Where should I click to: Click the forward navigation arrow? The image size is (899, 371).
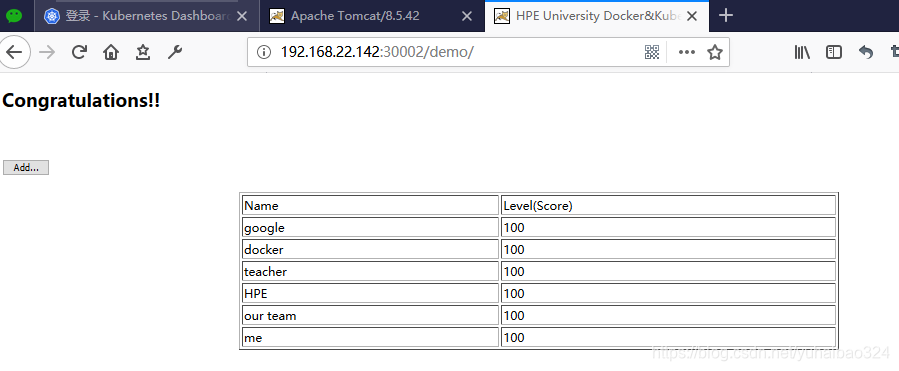tap(47, 53)
